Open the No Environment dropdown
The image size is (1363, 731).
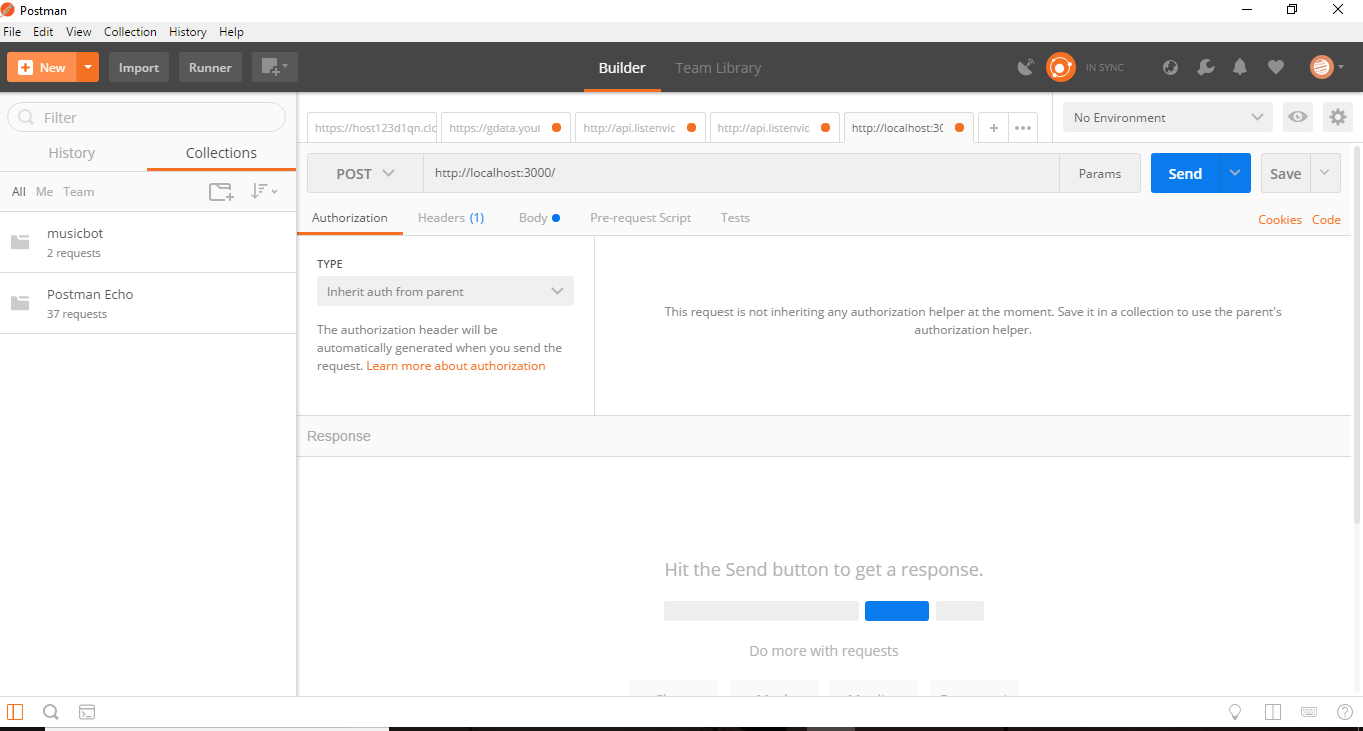1168,117
